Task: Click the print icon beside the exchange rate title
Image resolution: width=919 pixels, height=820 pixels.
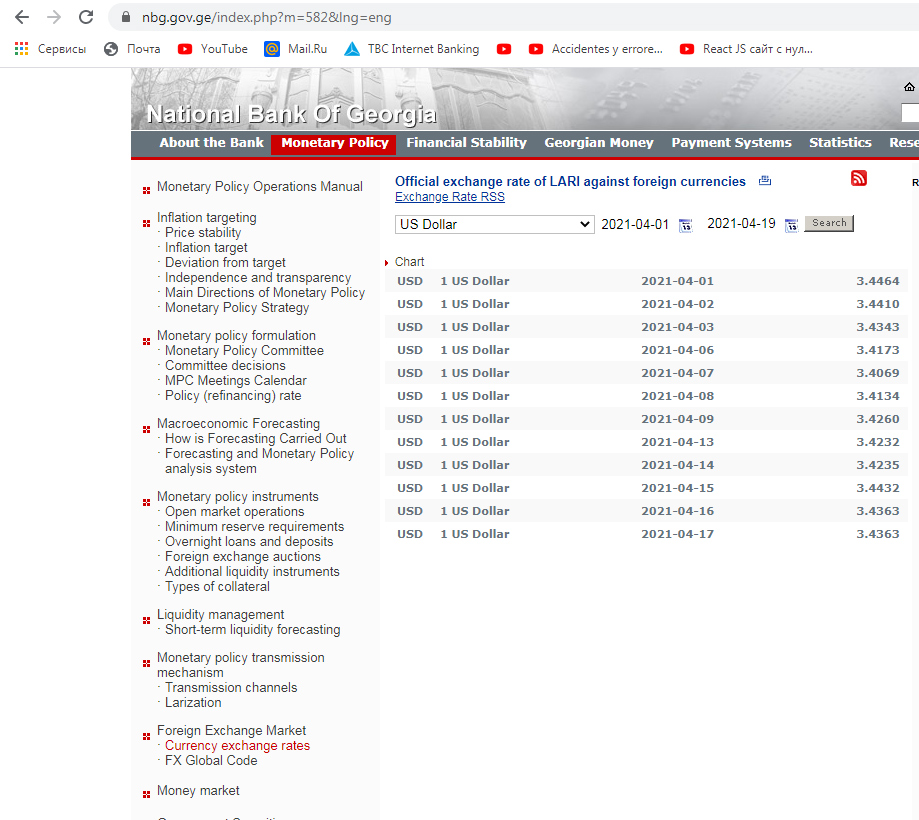Action: click(x=765, y=181)
